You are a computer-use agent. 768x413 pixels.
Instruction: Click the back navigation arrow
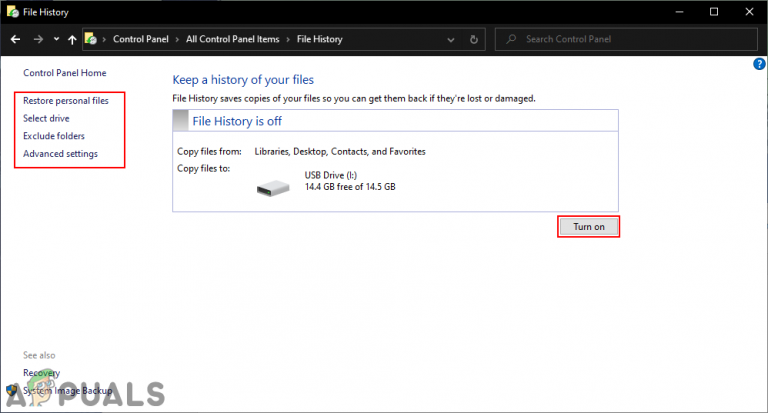15,39
